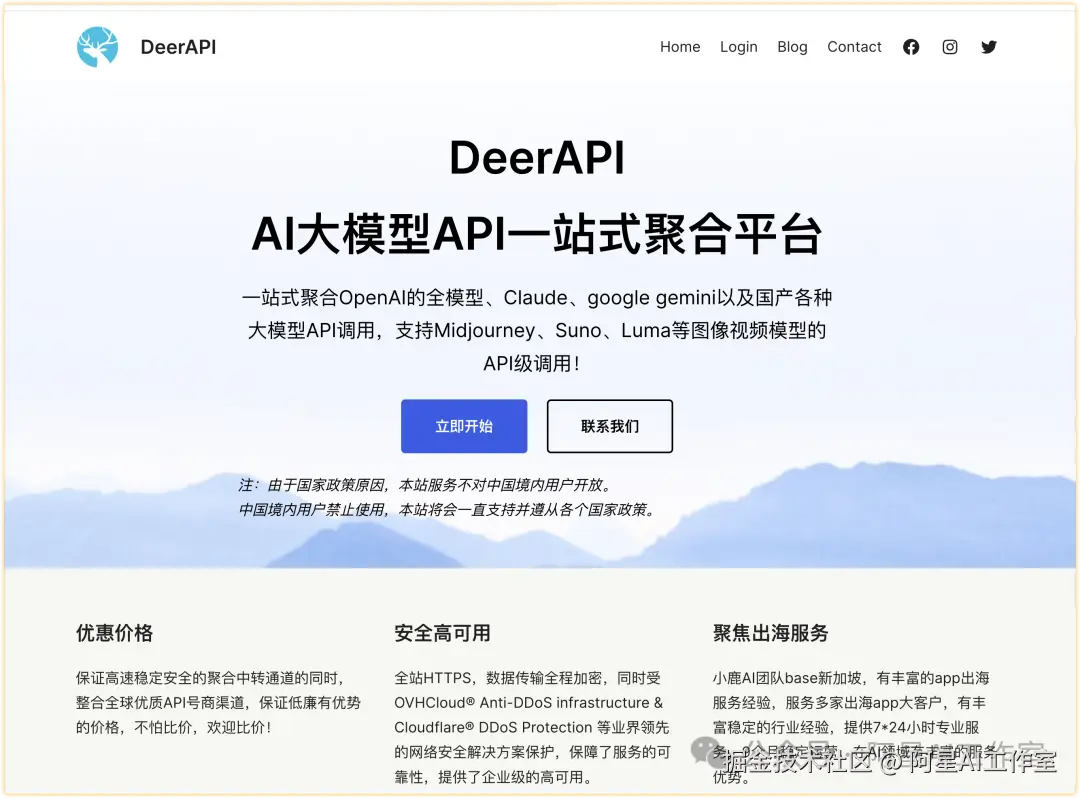This screenshot has width=1080, height=798.
Task: Click the paragraph starting 保证高速稳定安全
Action: pos(218,702)
